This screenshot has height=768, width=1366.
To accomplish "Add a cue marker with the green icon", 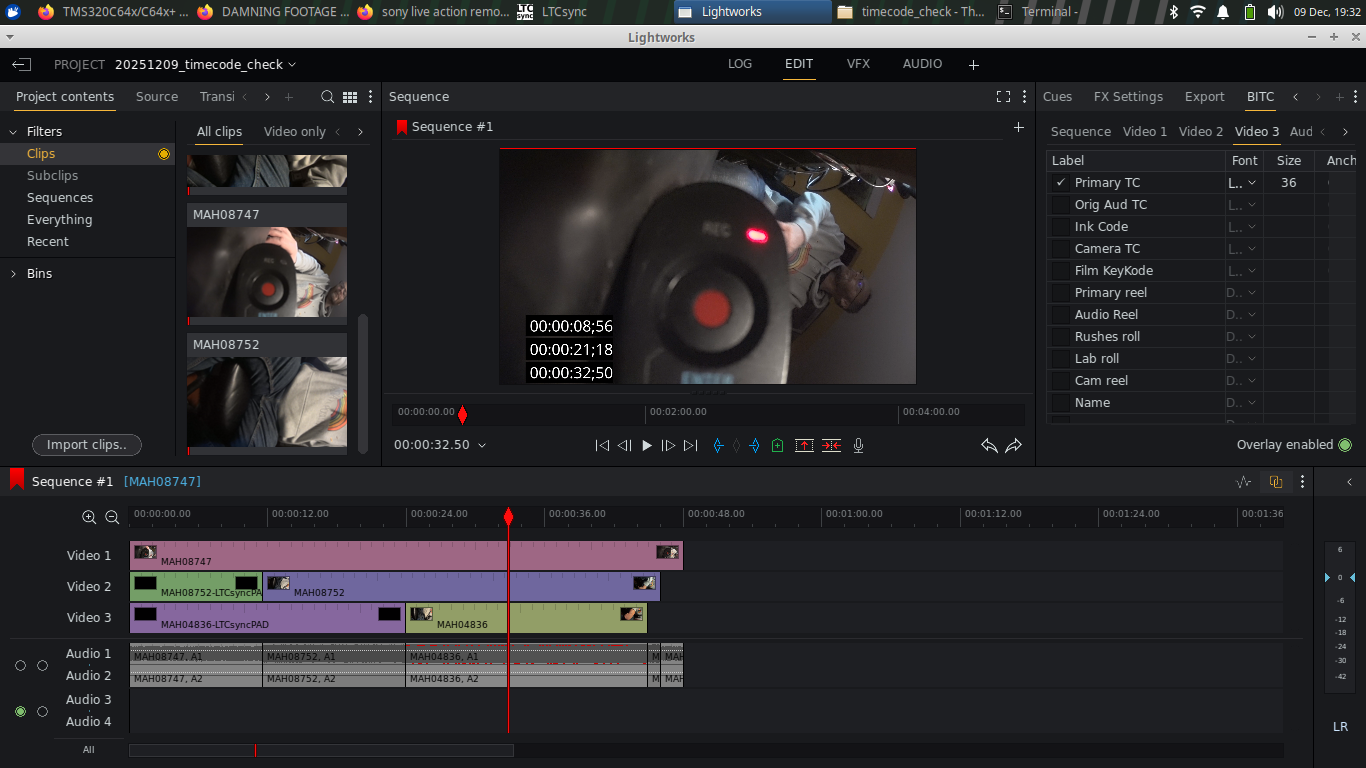I will coord(778,445).
